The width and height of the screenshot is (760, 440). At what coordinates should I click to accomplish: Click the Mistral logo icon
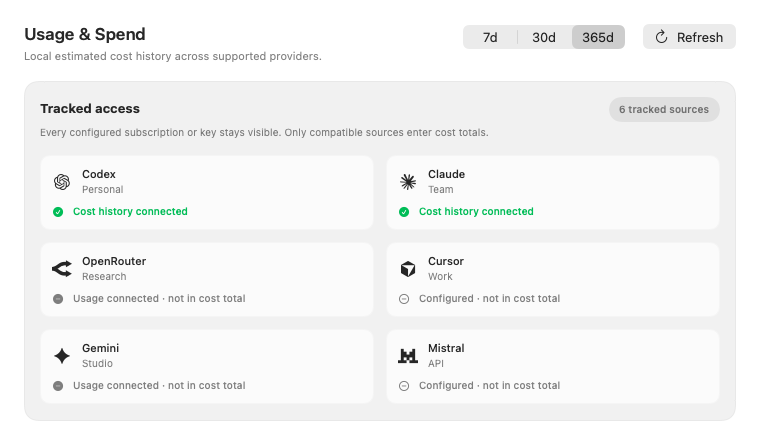click(x=408, y=356)
